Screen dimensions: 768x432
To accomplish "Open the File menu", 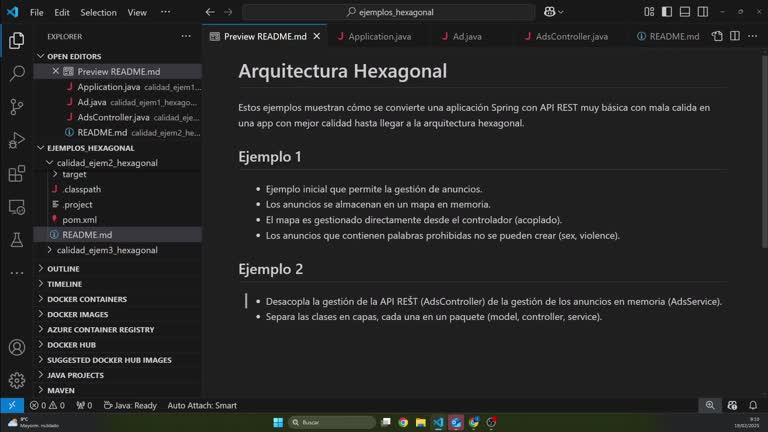I will pos(37,12).
